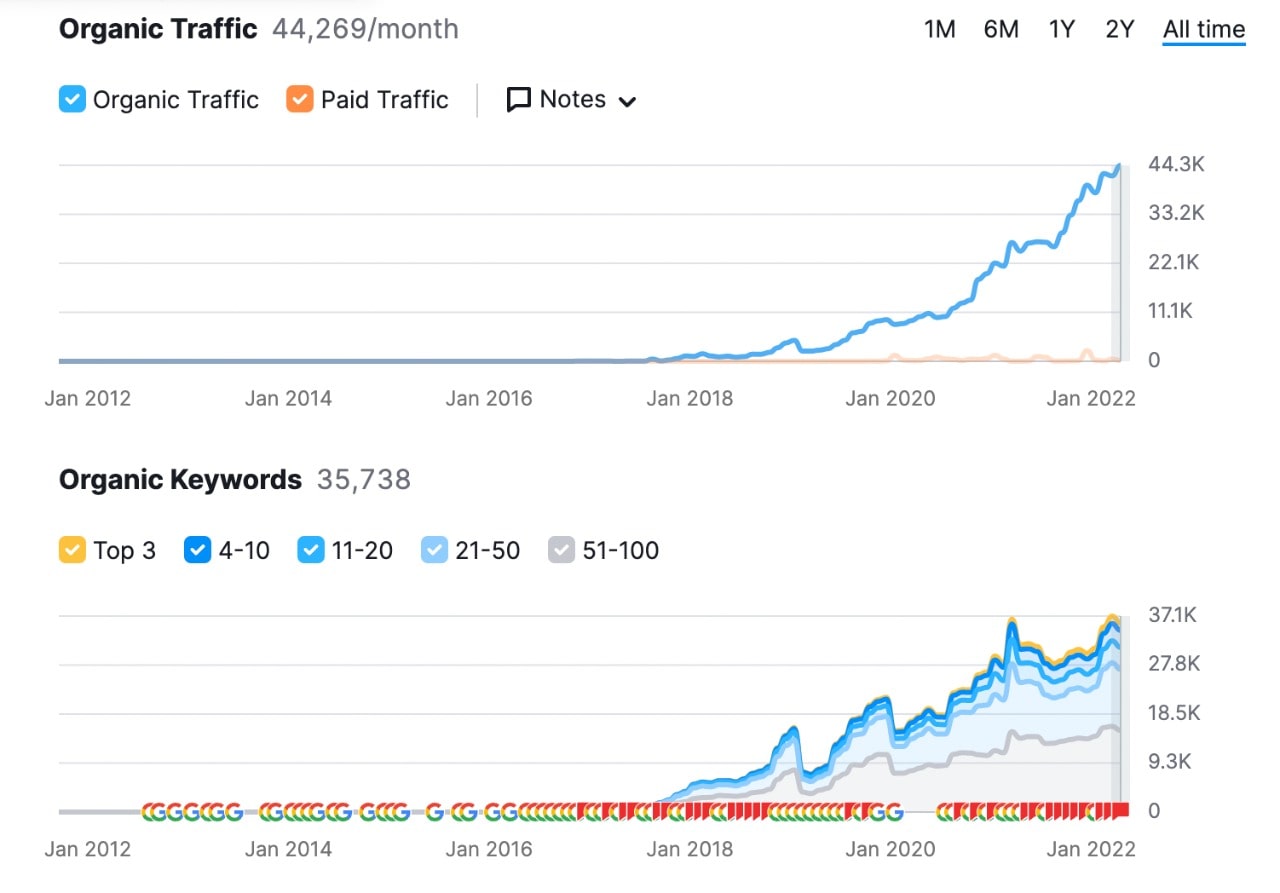Screen dimensions: 1280x893
Task: Toggle the 51-100 positions checkbox
Action: click(562, 551)
